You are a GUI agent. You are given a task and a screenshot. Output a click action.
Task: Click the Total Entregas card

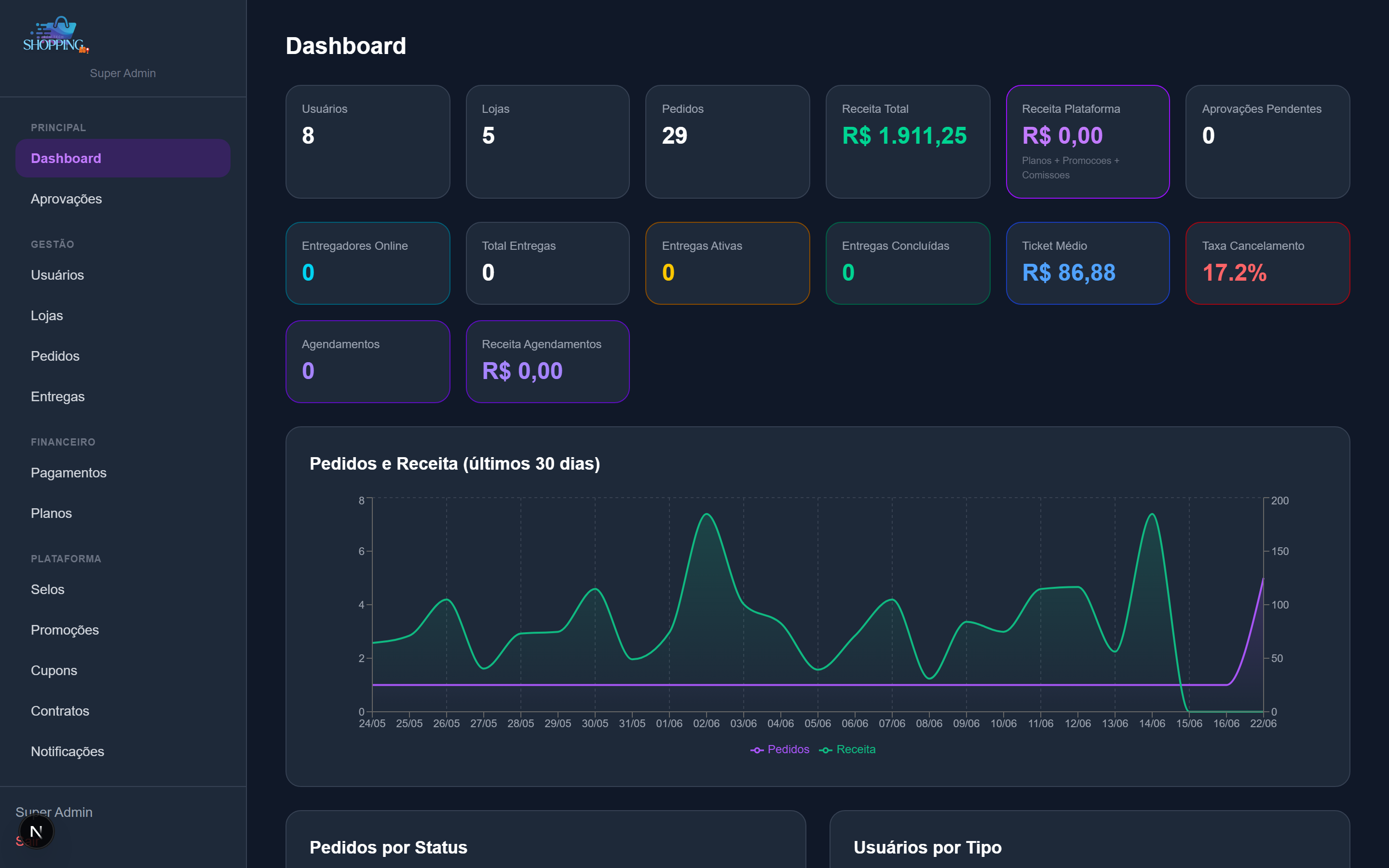[547, 263]
